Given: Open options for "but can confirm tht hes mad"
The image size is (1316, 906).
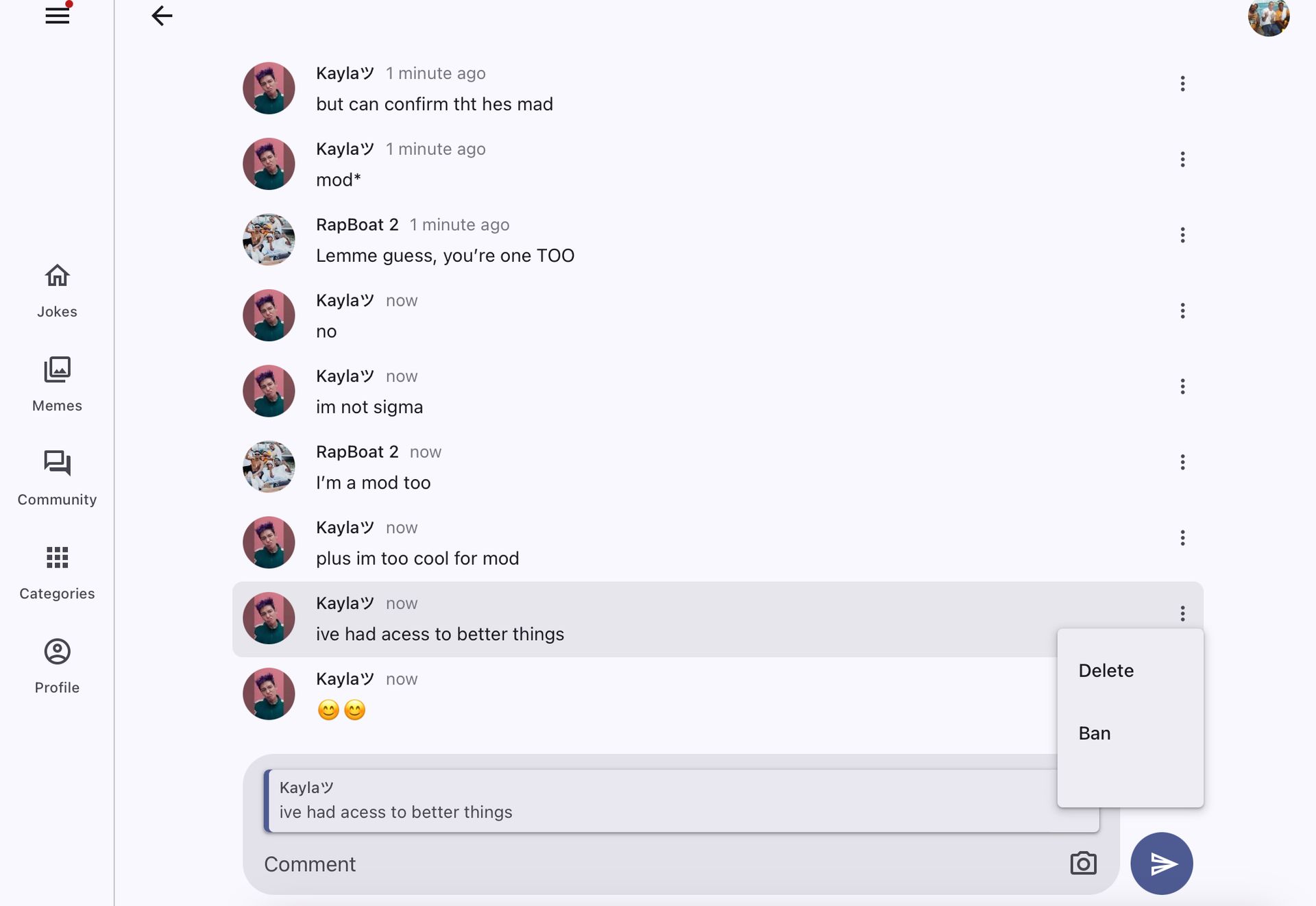Looking at the screenshot, I should click(x=1182, y=84).
